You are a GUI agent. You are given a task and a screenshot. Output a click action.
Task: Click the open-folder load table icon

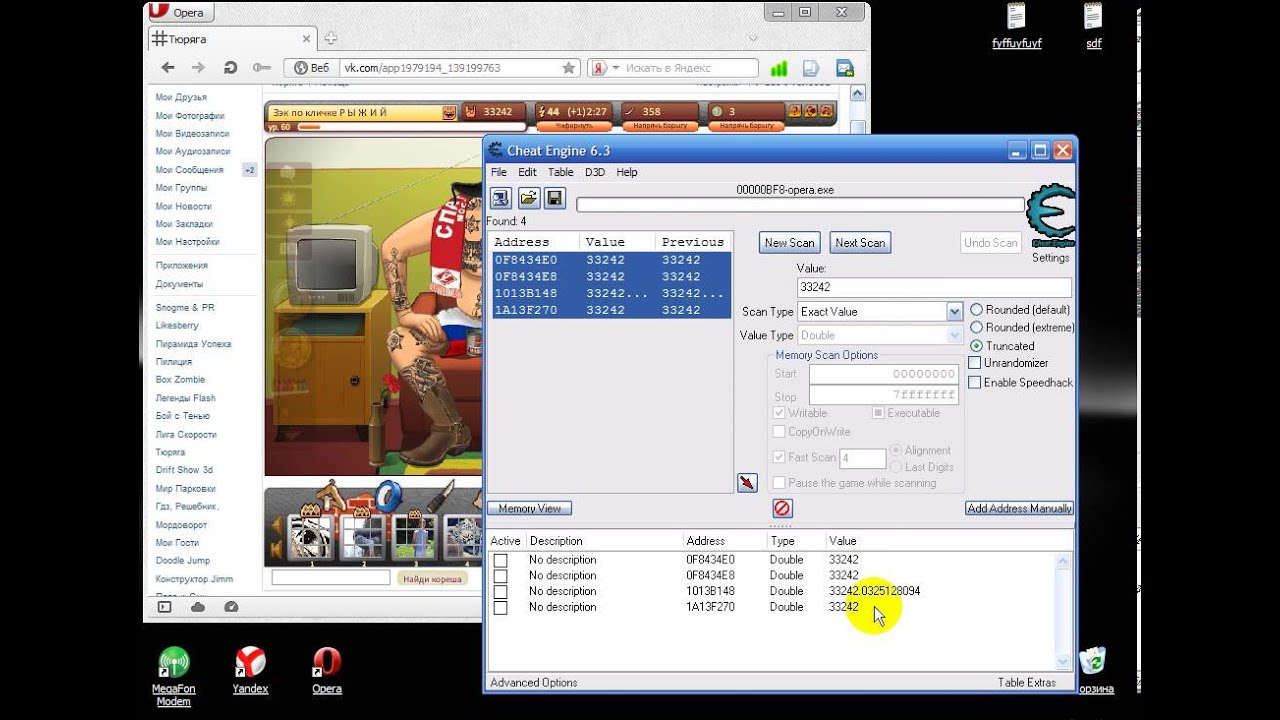tap(528, 198)
